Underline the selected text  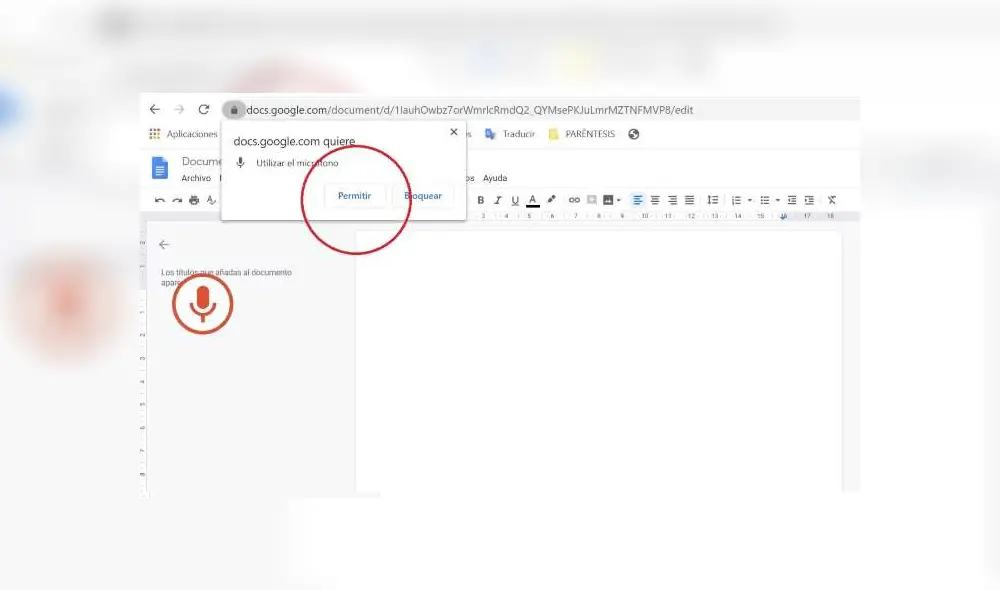click(x=514, y=200)
